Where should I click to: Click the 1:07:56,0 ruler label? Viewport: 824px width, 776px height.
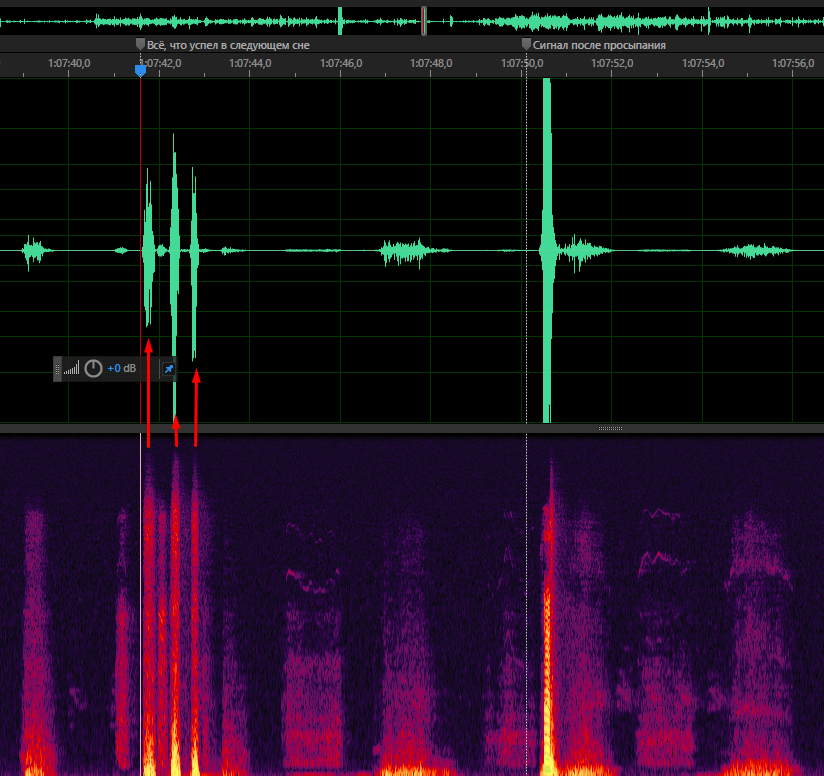[x=793, y=64]
